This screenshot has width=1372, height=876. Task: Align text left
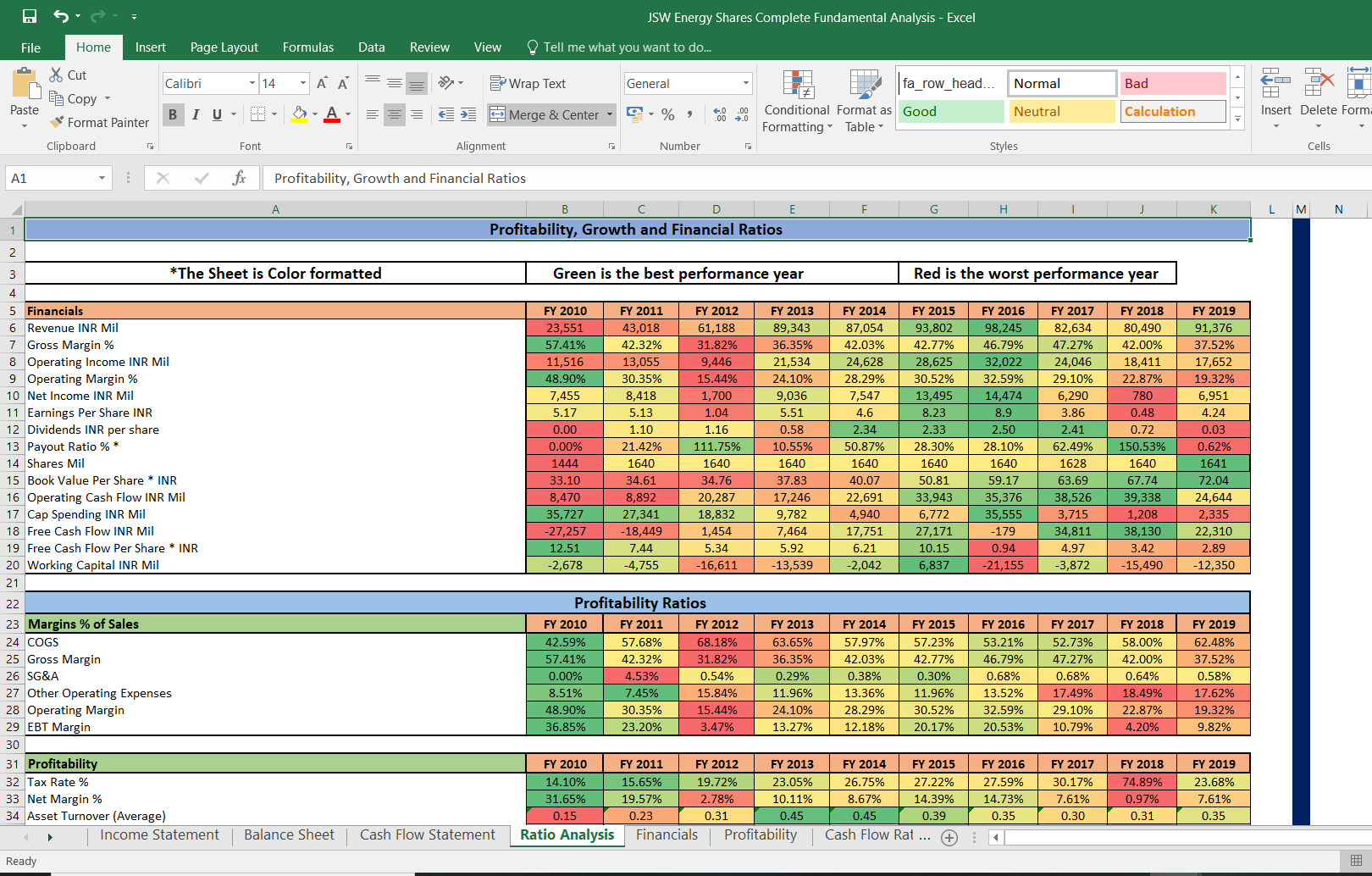(373, 114)
